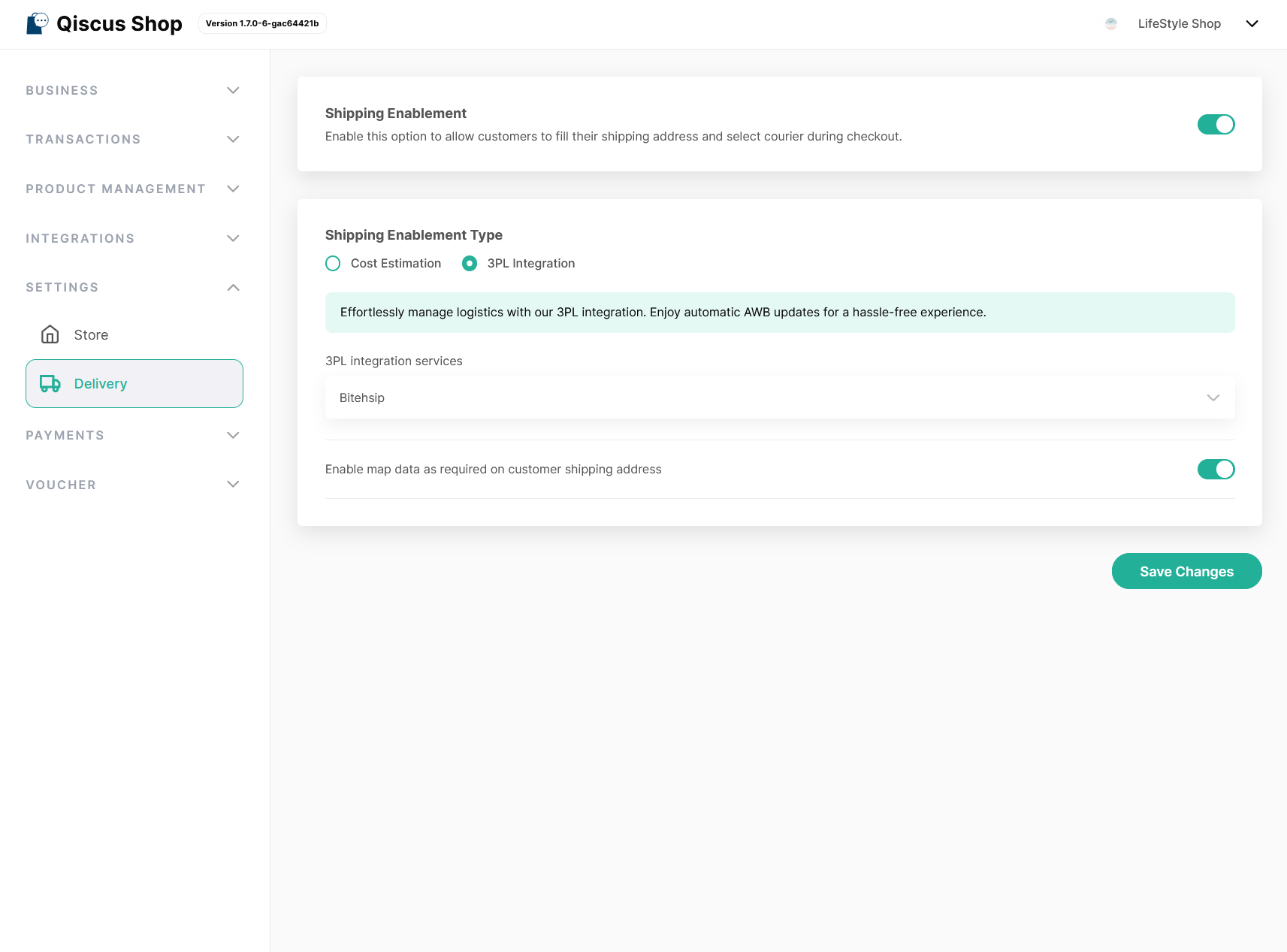Click the Save Changes button
This screenshot has height=952, width=1287.
coord(1186,571)
